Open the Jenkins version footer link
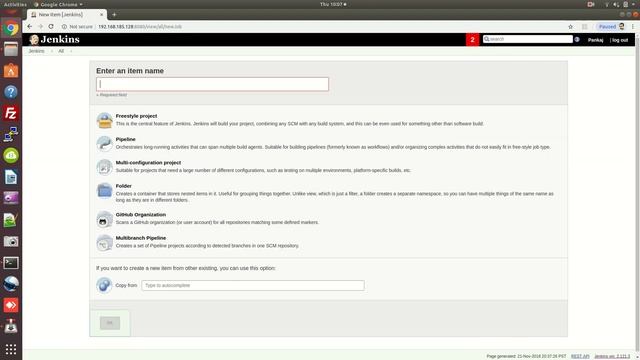The image size is (640, 360). (612, 356)
